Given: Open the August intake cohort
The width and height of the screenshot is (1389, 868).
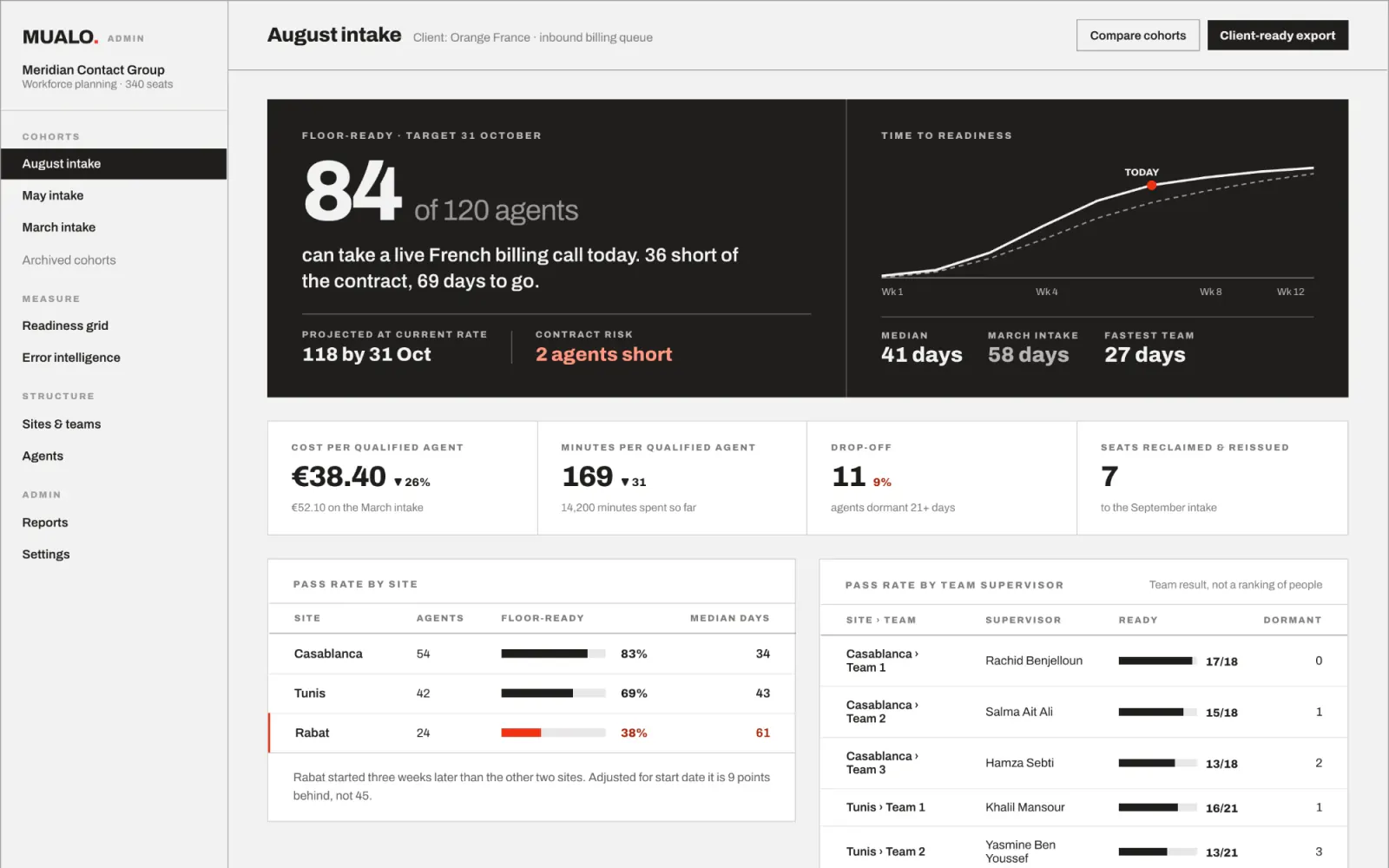Looking at the screenshot, I should 114,164.
